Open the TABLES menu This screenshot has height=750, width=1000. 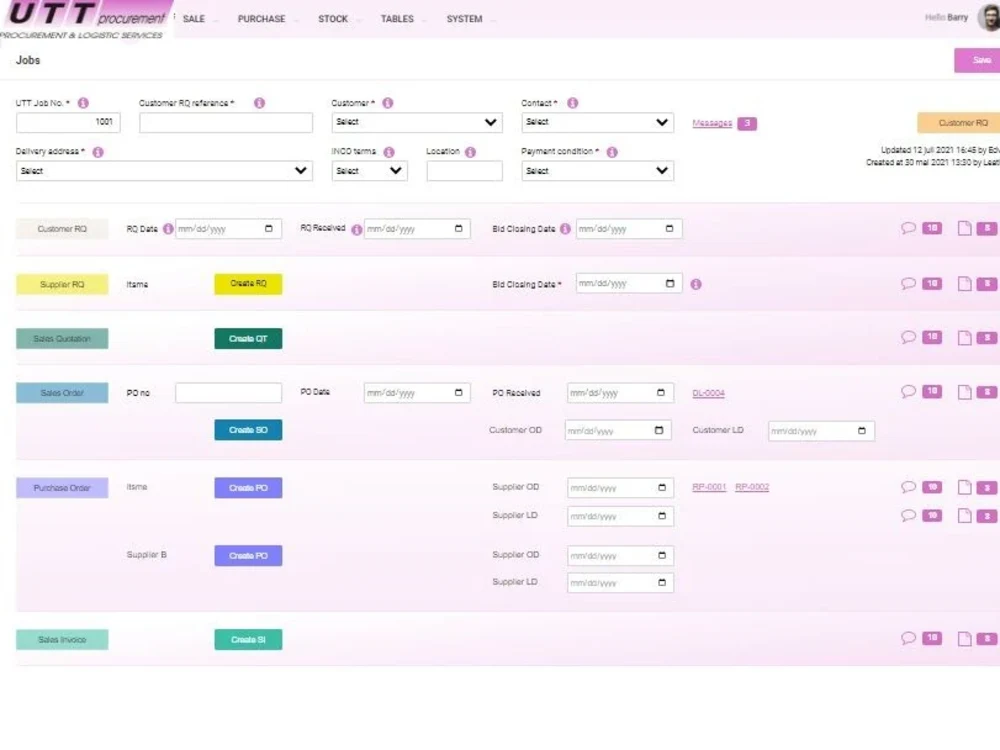[x=397, y=19]
